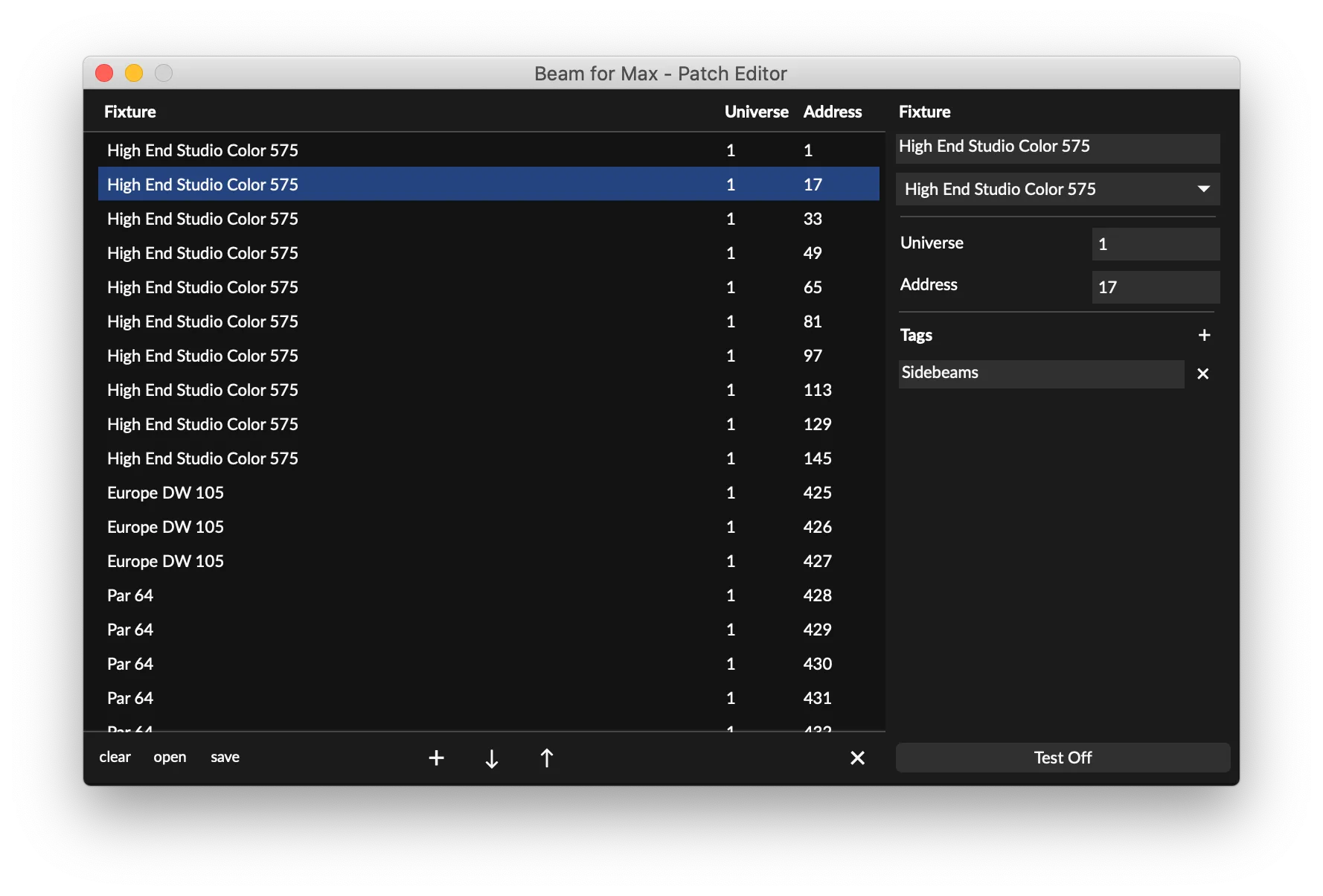The height and width of the screenshot is (896, 1323).
Task: Move the selected fixture down using the down arrow
Action: click(491, 758)
